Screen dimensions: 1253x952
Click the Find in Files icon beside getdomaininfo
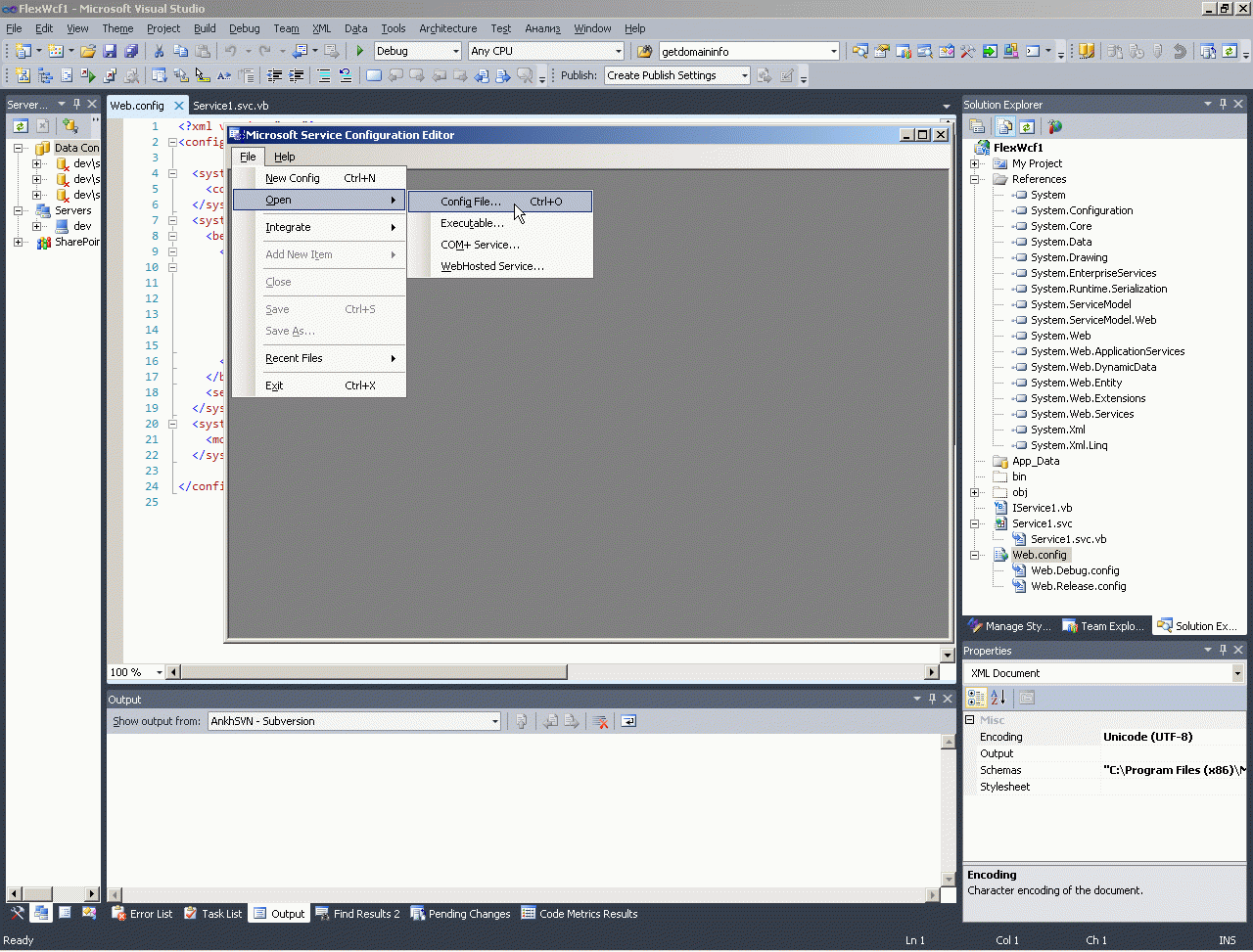(x=644, y=51)
